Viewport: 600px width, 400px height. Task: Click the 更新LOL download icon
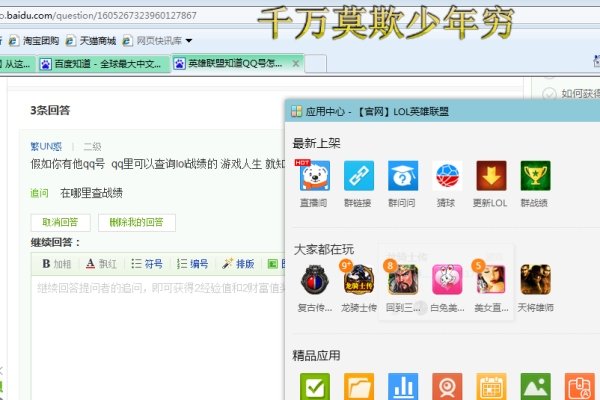click(491, 176)
